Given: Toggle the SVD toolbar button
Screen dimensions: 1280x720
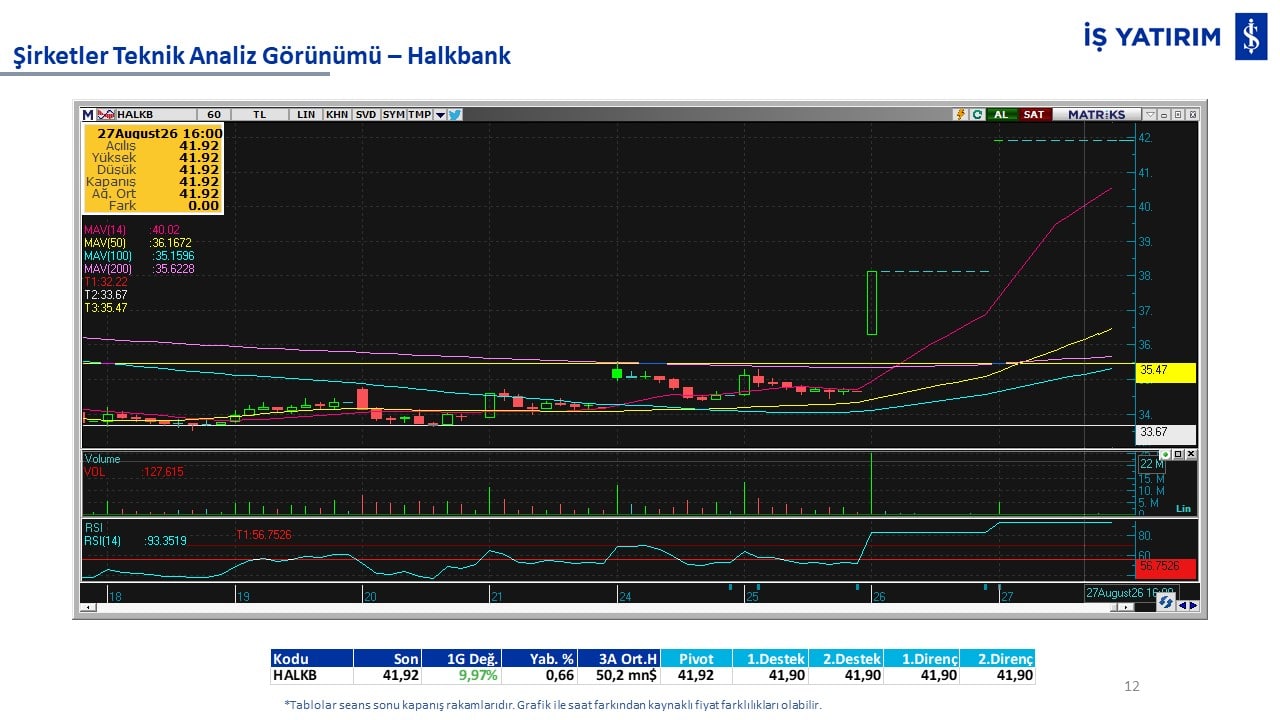Looking at the screenshot, I should point(366,114).
